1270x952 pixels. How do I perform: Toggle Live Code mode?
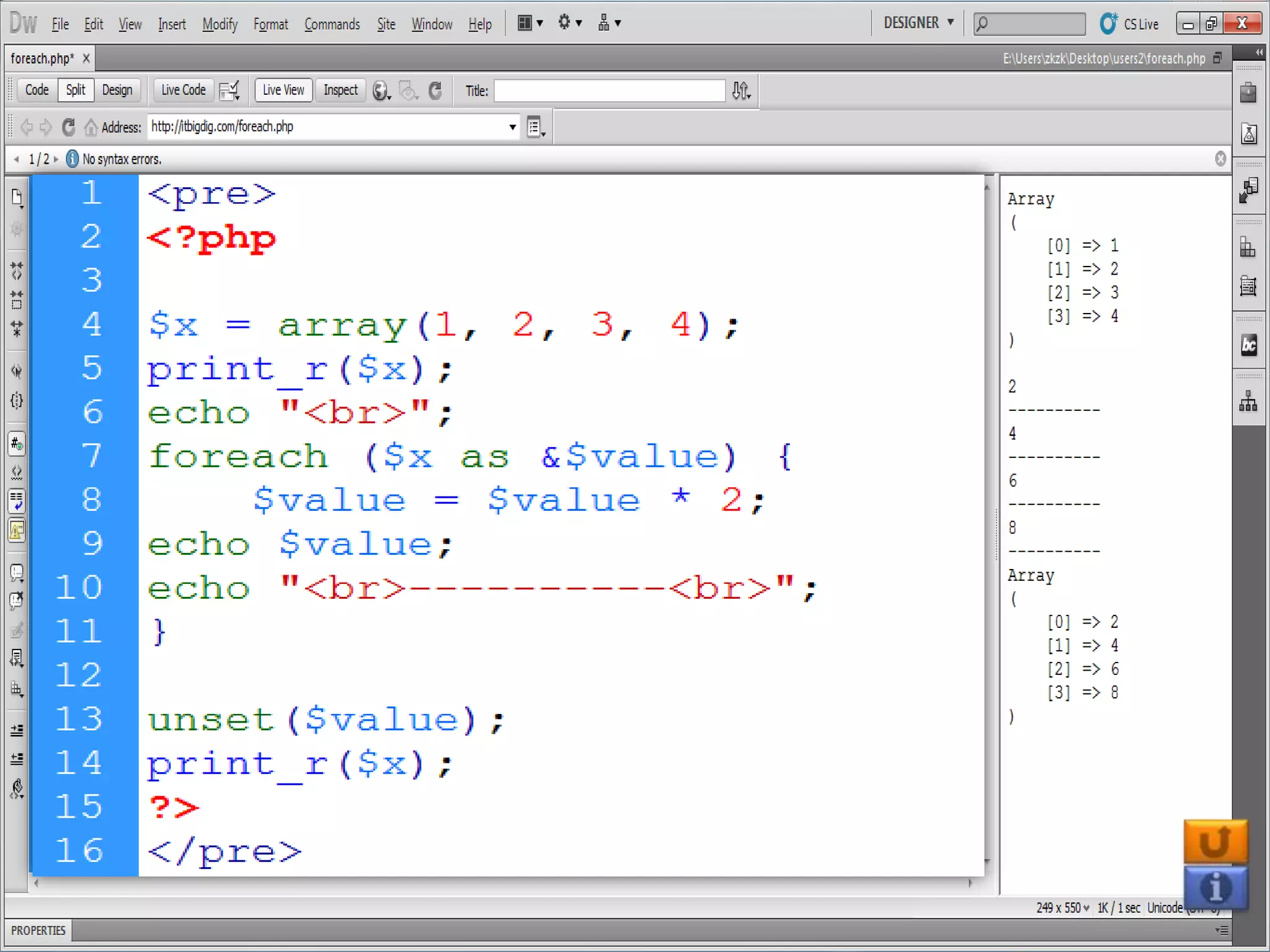(183, 90)
